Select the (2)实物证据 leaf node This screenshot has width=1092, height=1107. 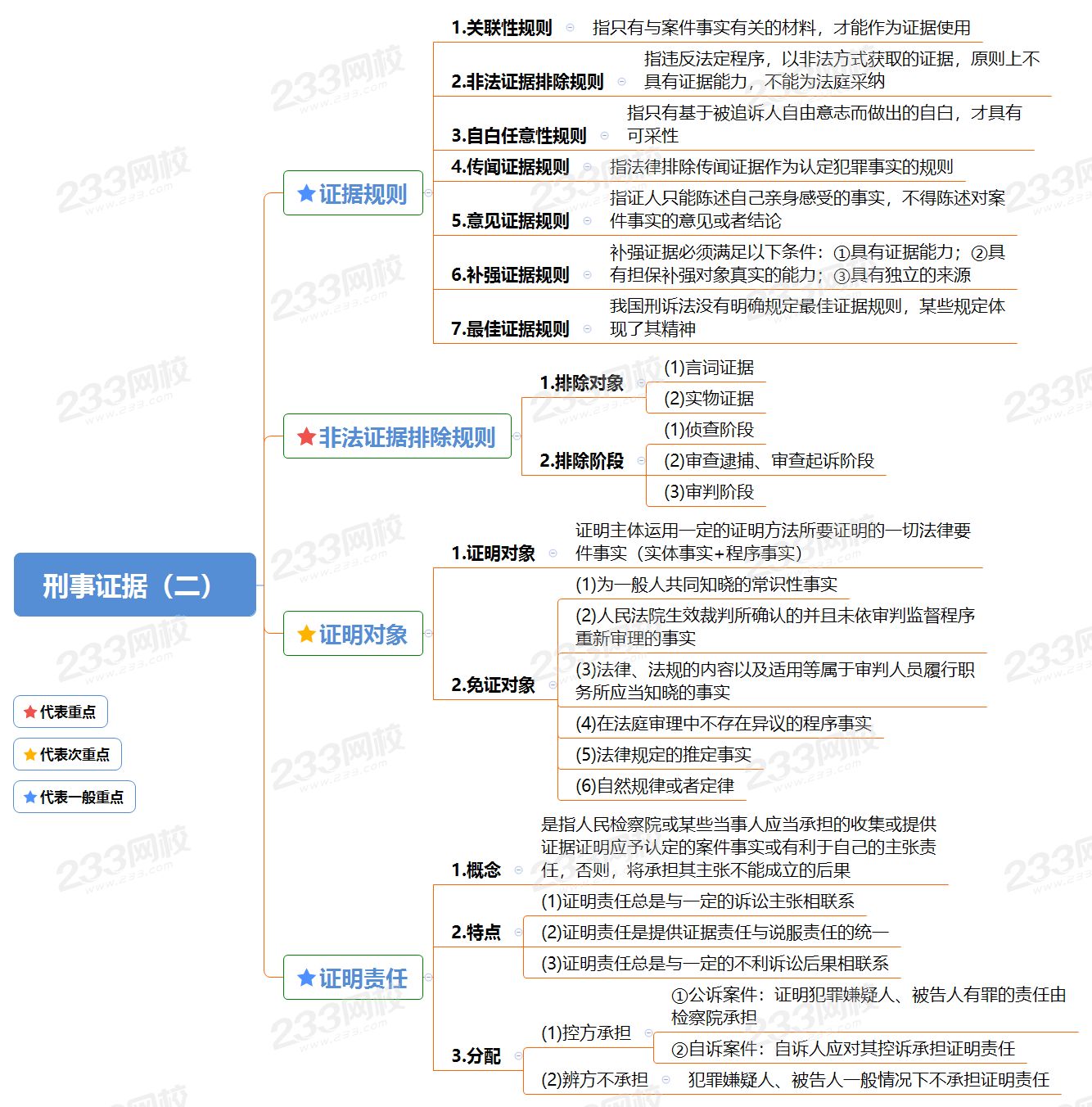(x=709, y=399)
